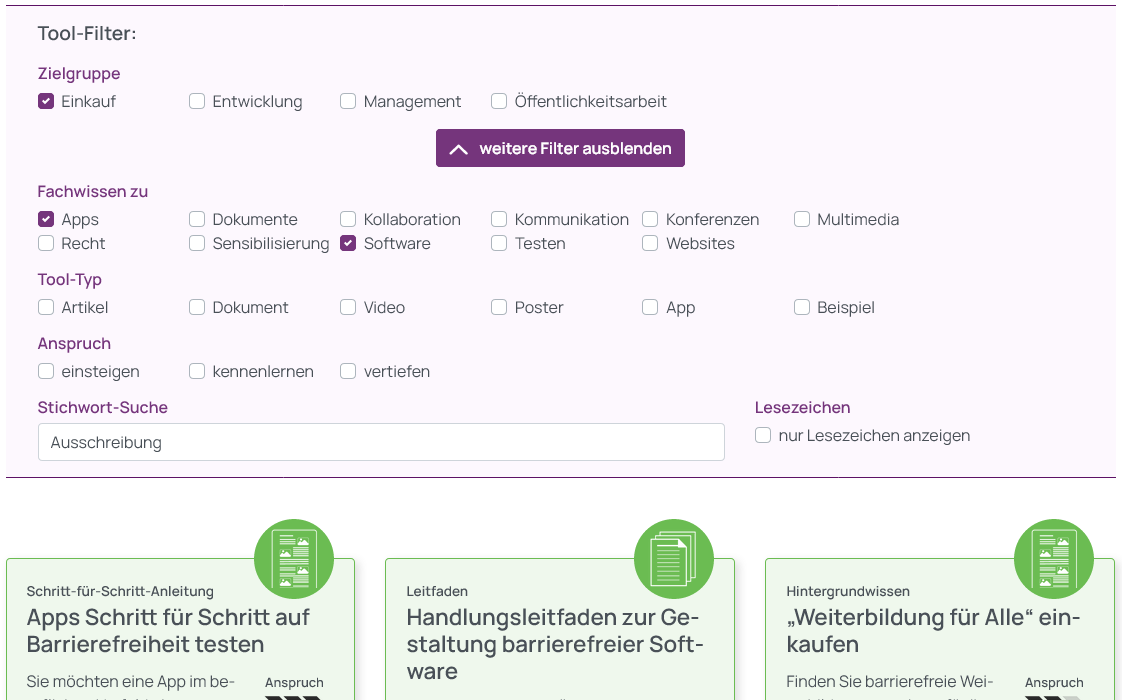Enable the kennenlernen level filter
The image size is (1122, 700).
coord(197,371)
